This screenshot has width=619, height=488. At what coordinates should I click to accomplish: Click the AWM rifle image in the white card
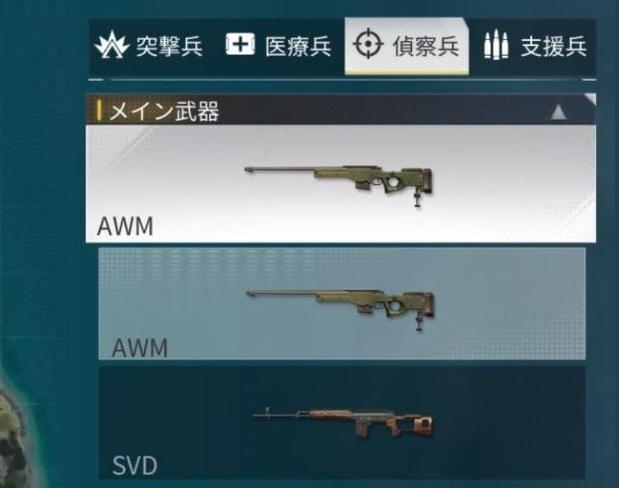click(339, 186)
